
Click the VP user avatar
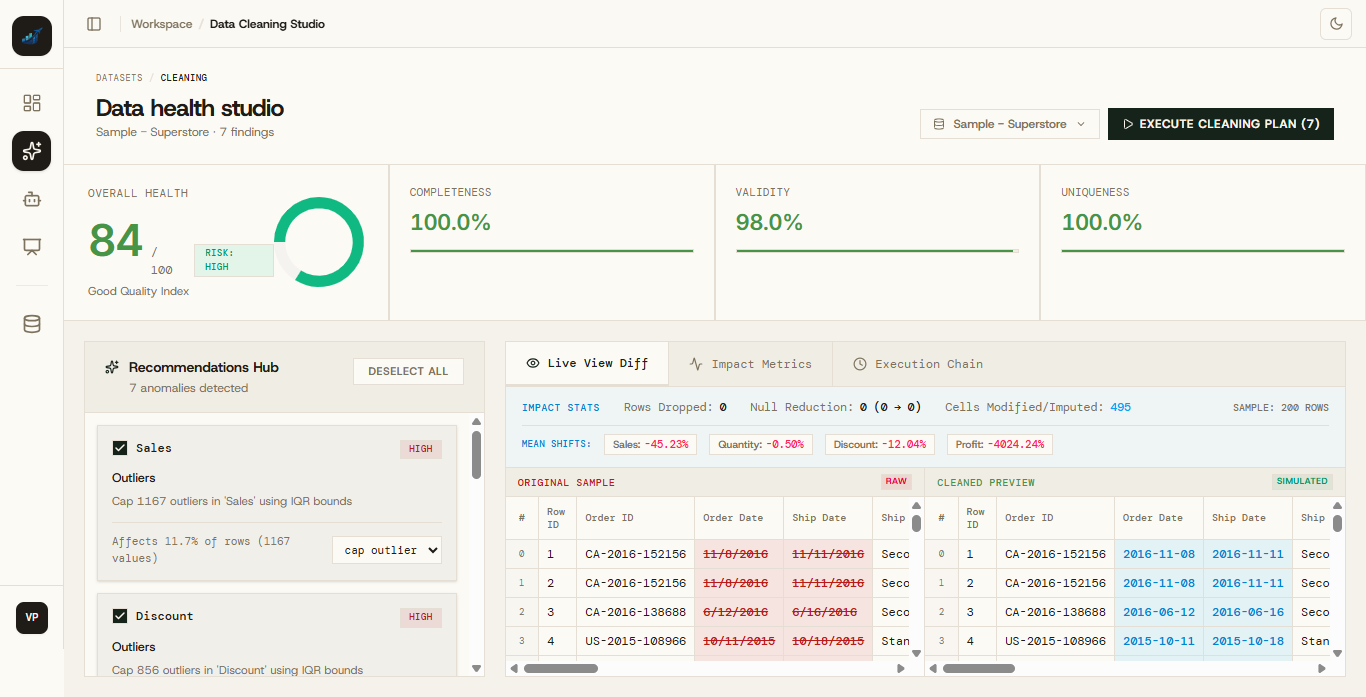[x=32, y=618]
